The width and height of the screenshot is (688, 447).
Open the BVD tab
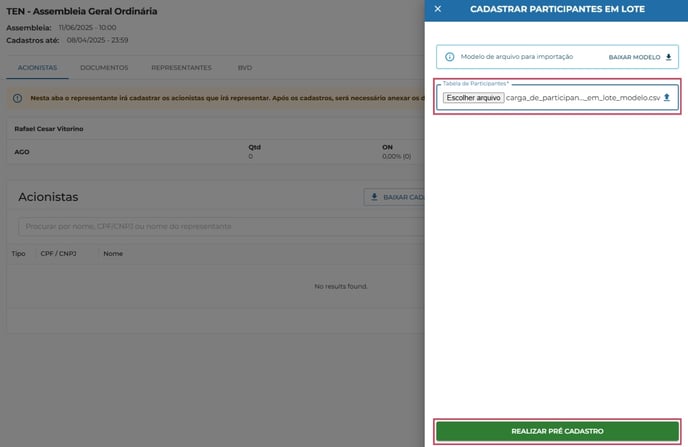pos(244,68)
